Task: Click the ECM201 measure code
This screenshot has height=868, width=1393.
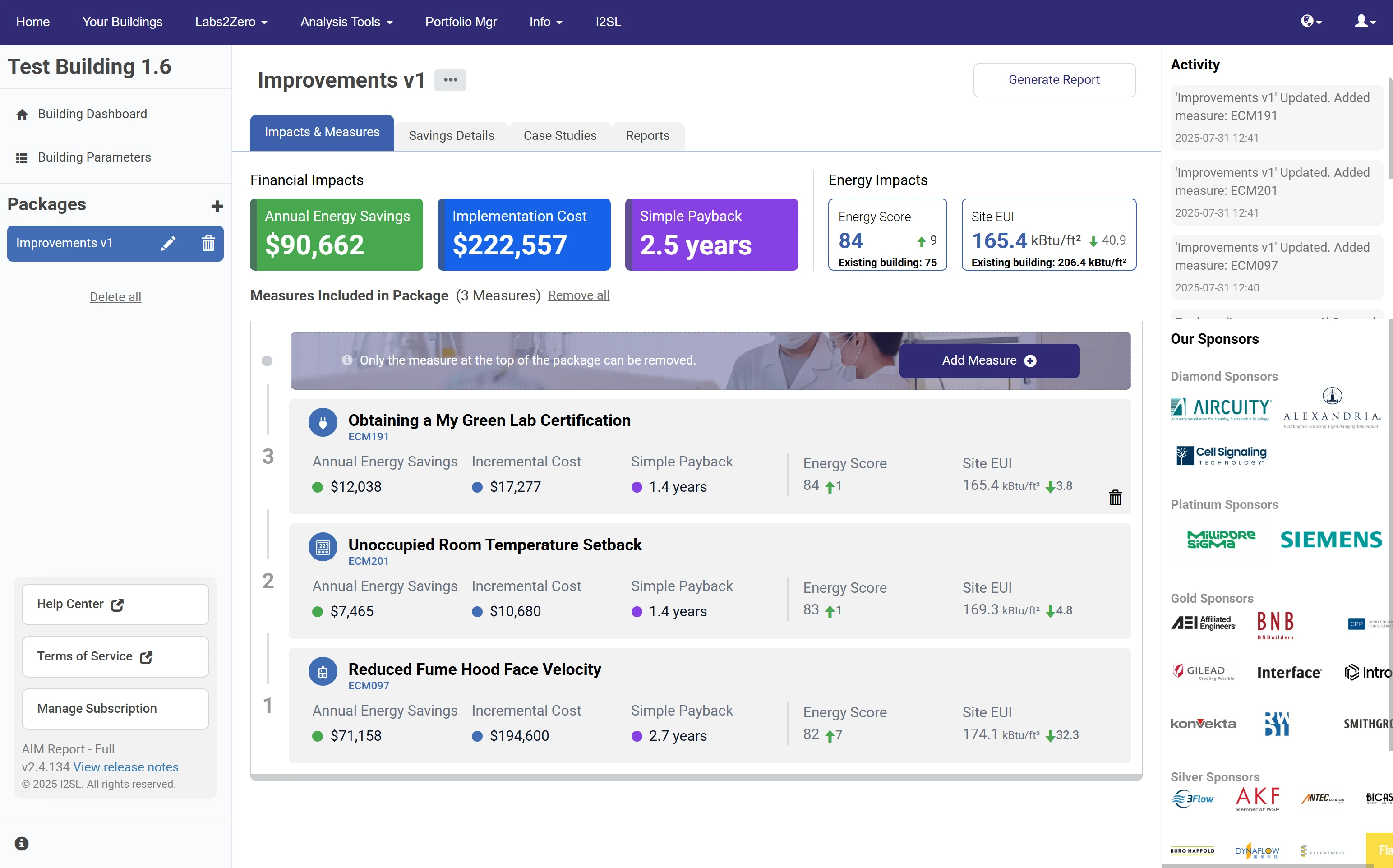Action: 369,561
